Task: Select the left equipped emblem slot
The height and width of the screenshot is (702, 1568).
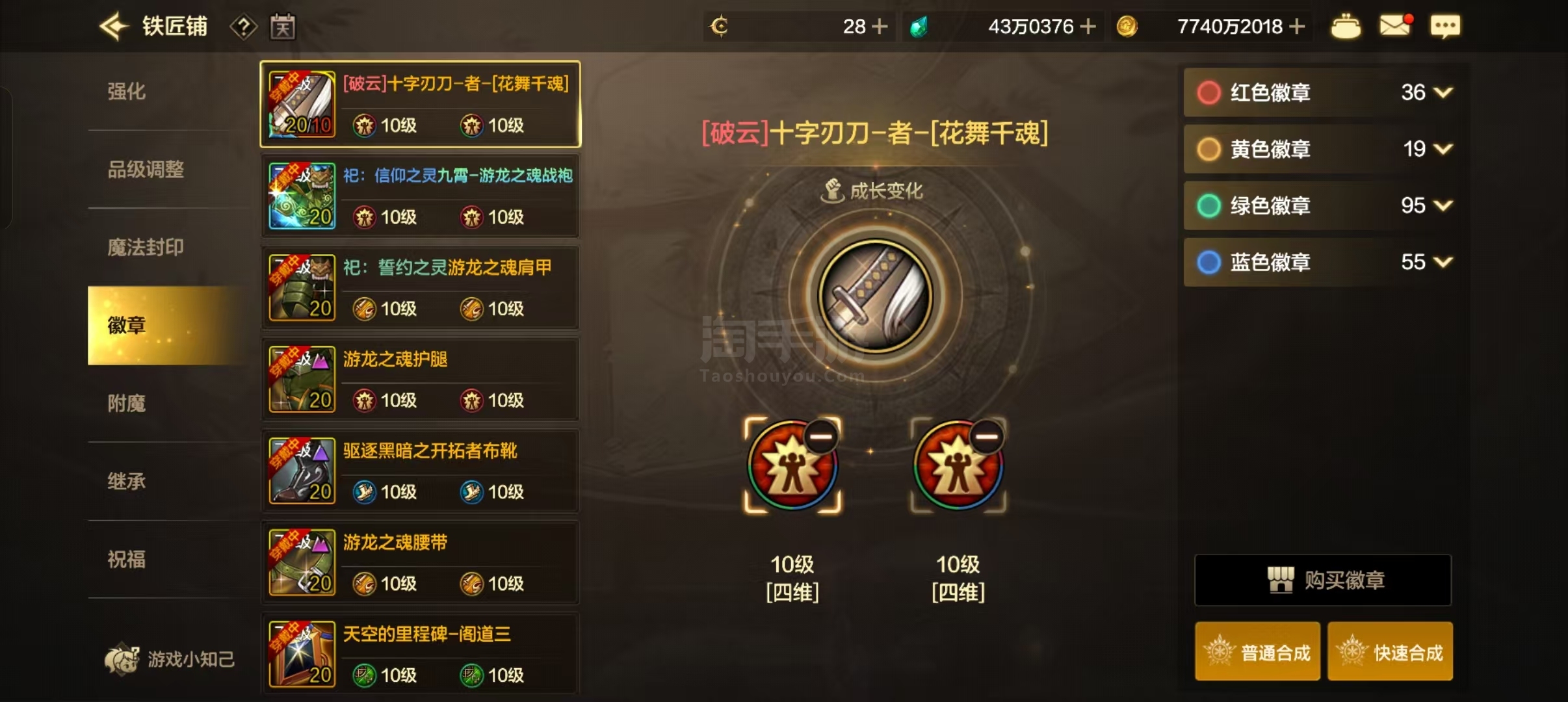Action: [792, 465]
